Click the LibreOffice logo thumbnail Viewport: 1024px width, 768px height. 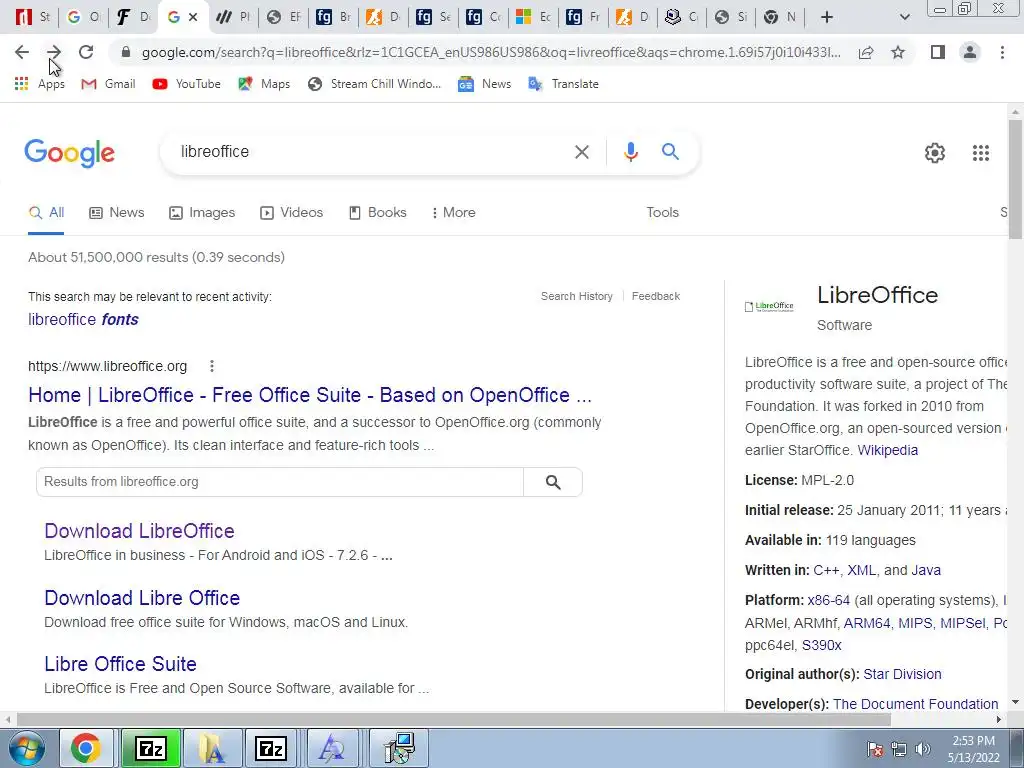pos(769,306)
